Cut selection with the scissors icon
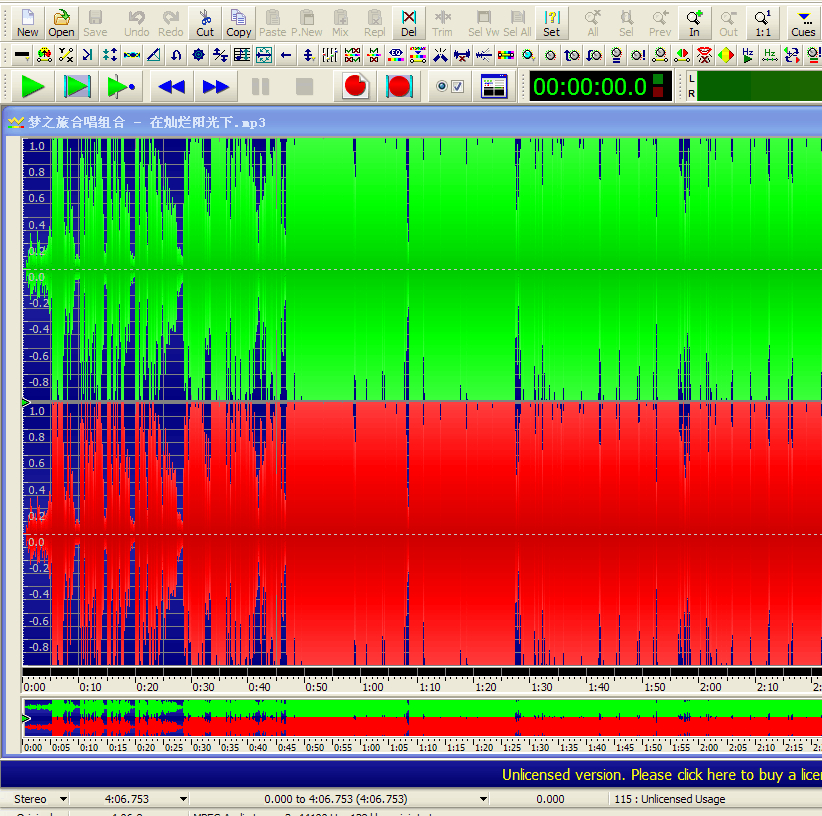 point(205,22)
